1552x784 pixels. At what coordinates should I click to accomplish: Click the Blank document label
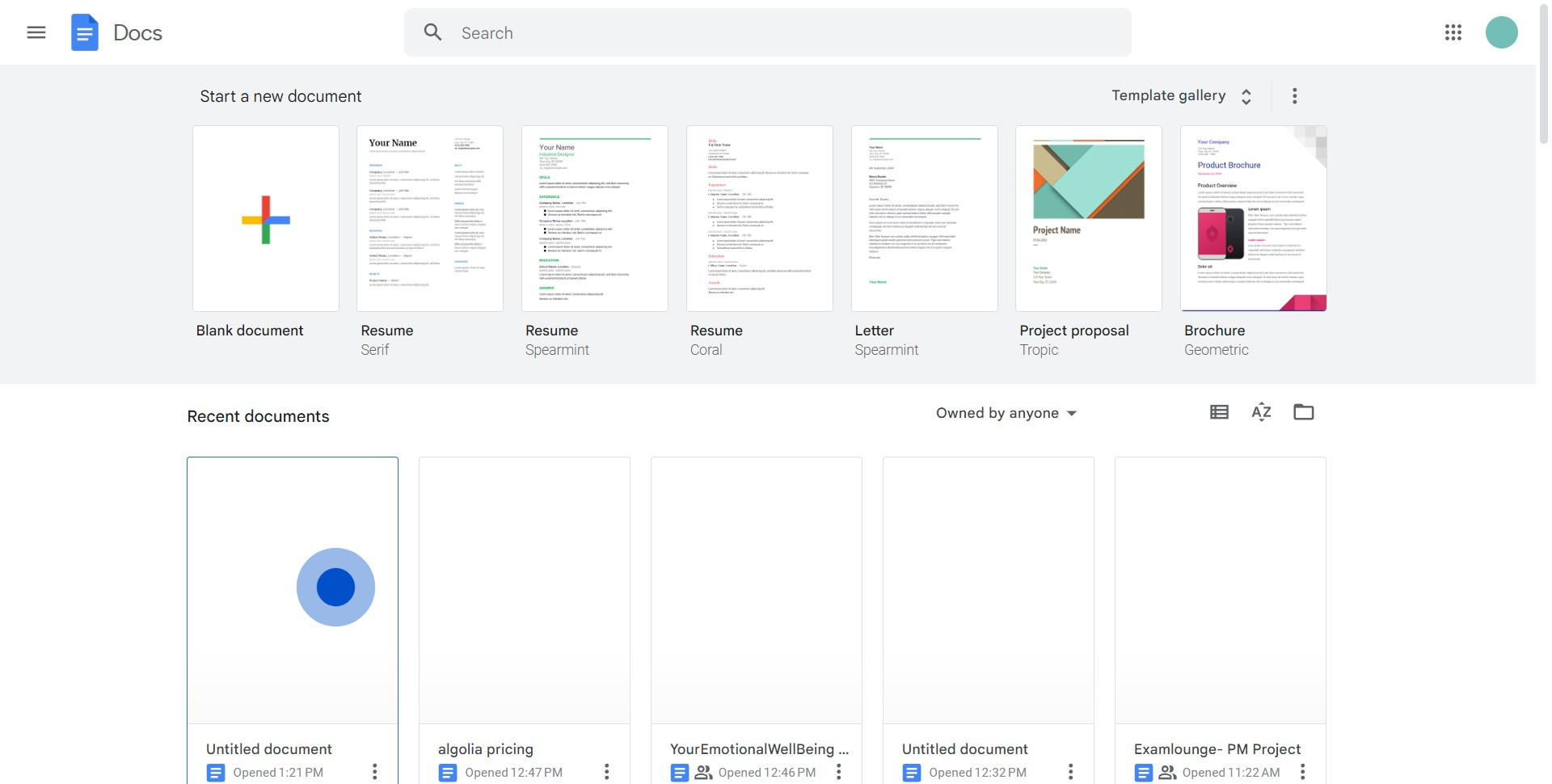pos(250,331)
